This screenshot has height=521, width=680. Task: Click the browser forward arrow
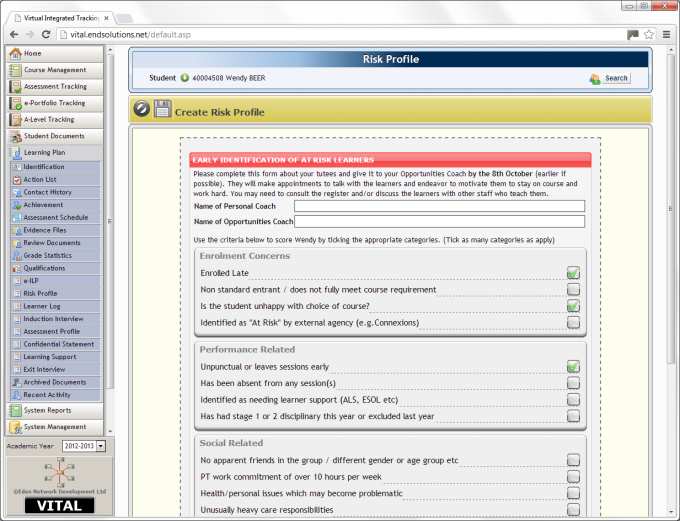click(29, 35)
